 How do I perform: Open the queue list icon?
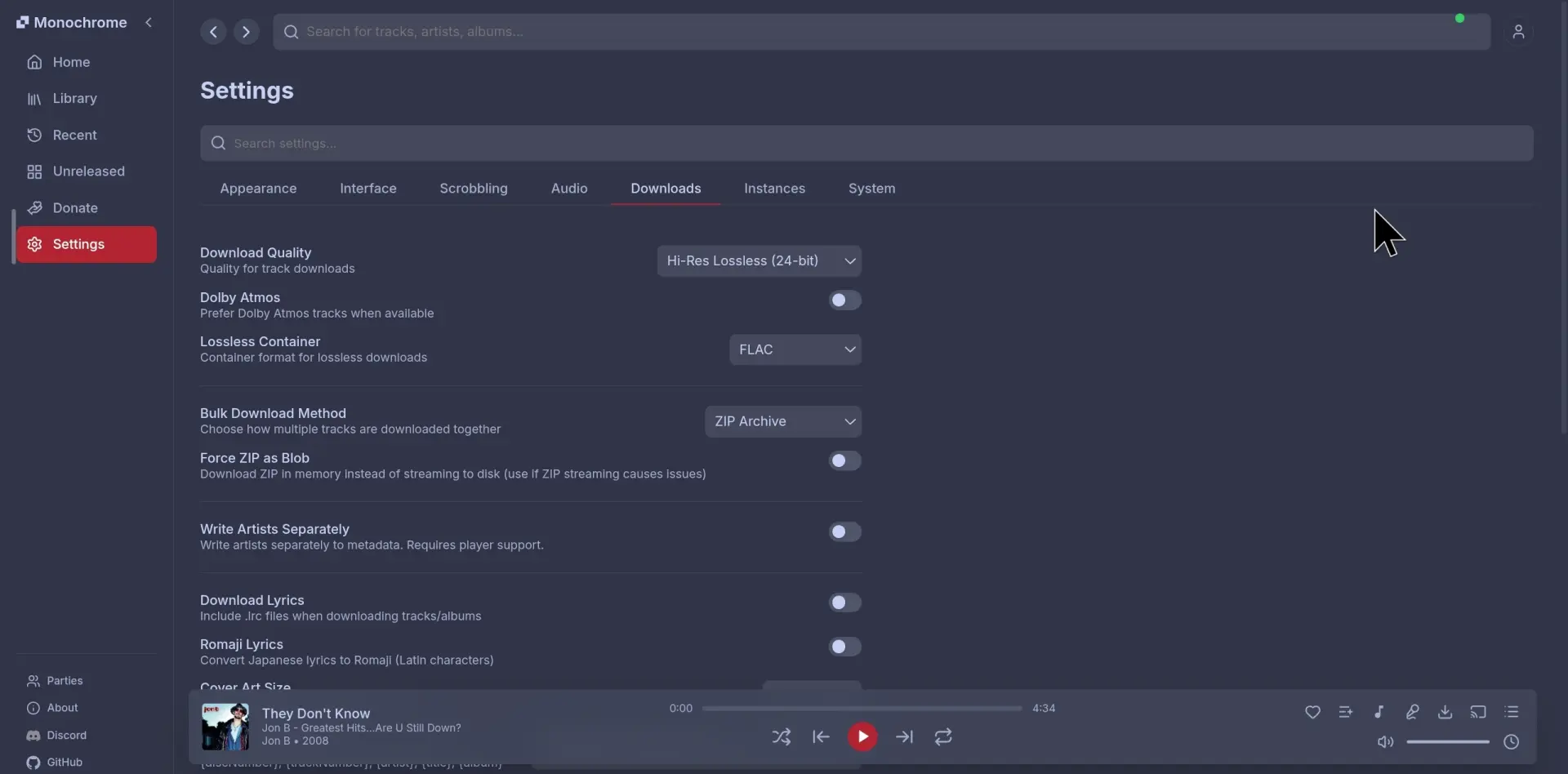pos(1512,712)
